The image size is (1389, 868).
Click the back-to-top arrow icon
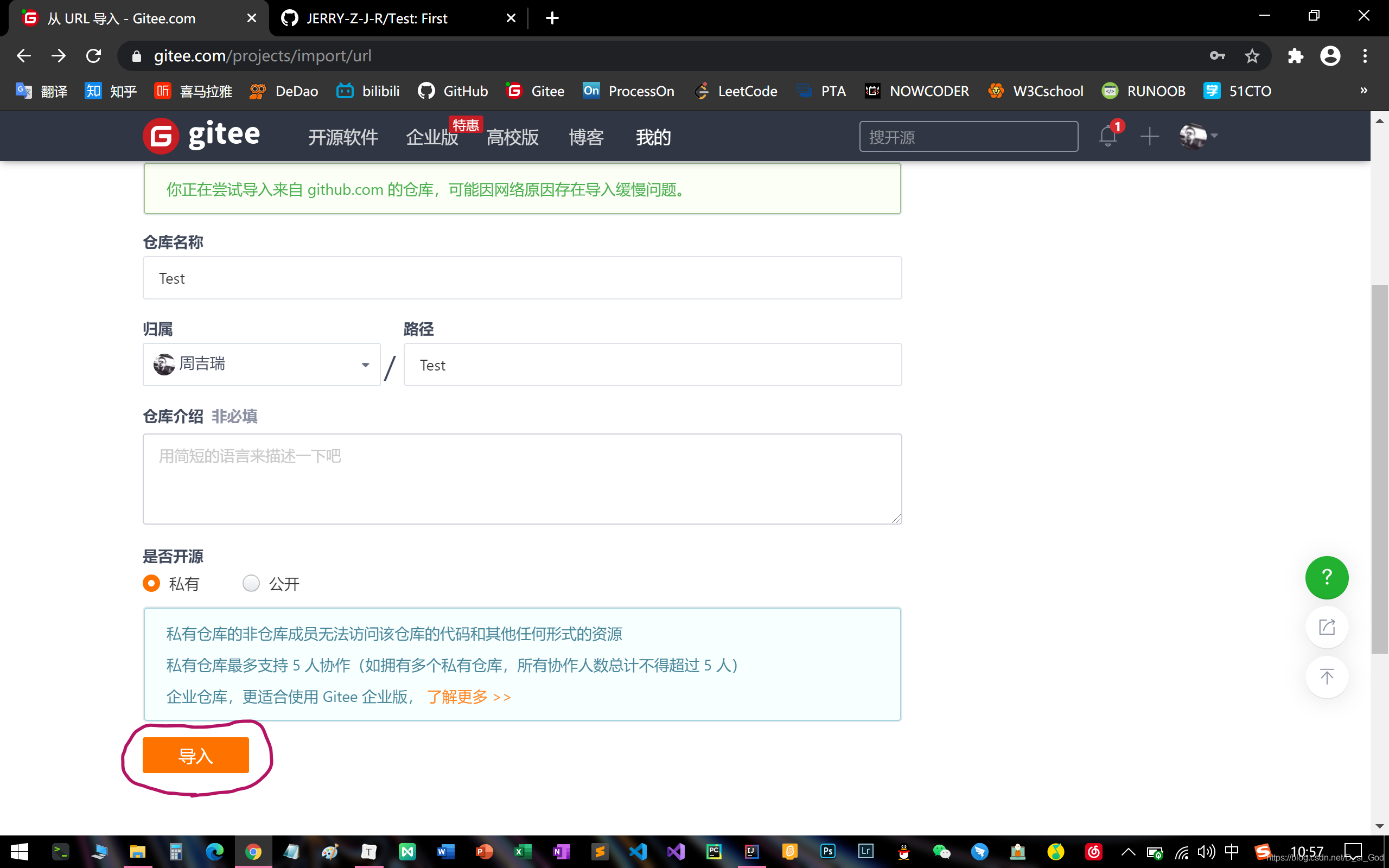1327,677
